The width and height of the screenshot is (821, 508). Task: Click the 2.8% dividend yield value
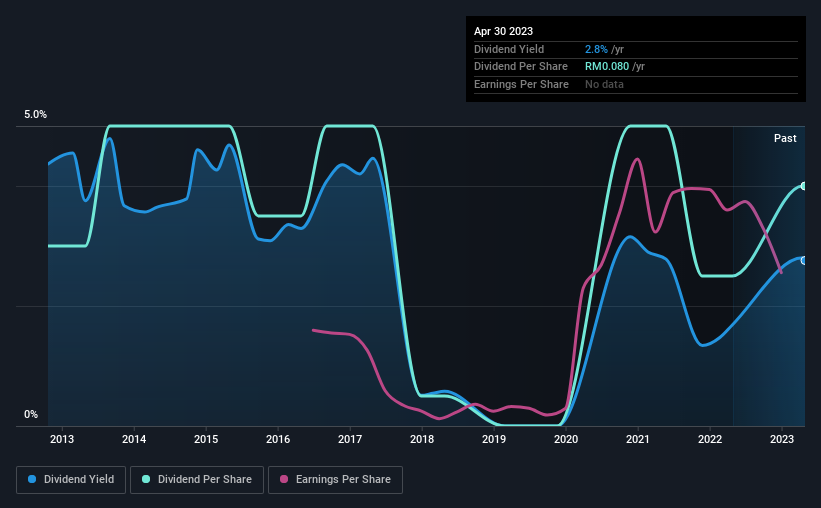596,49
